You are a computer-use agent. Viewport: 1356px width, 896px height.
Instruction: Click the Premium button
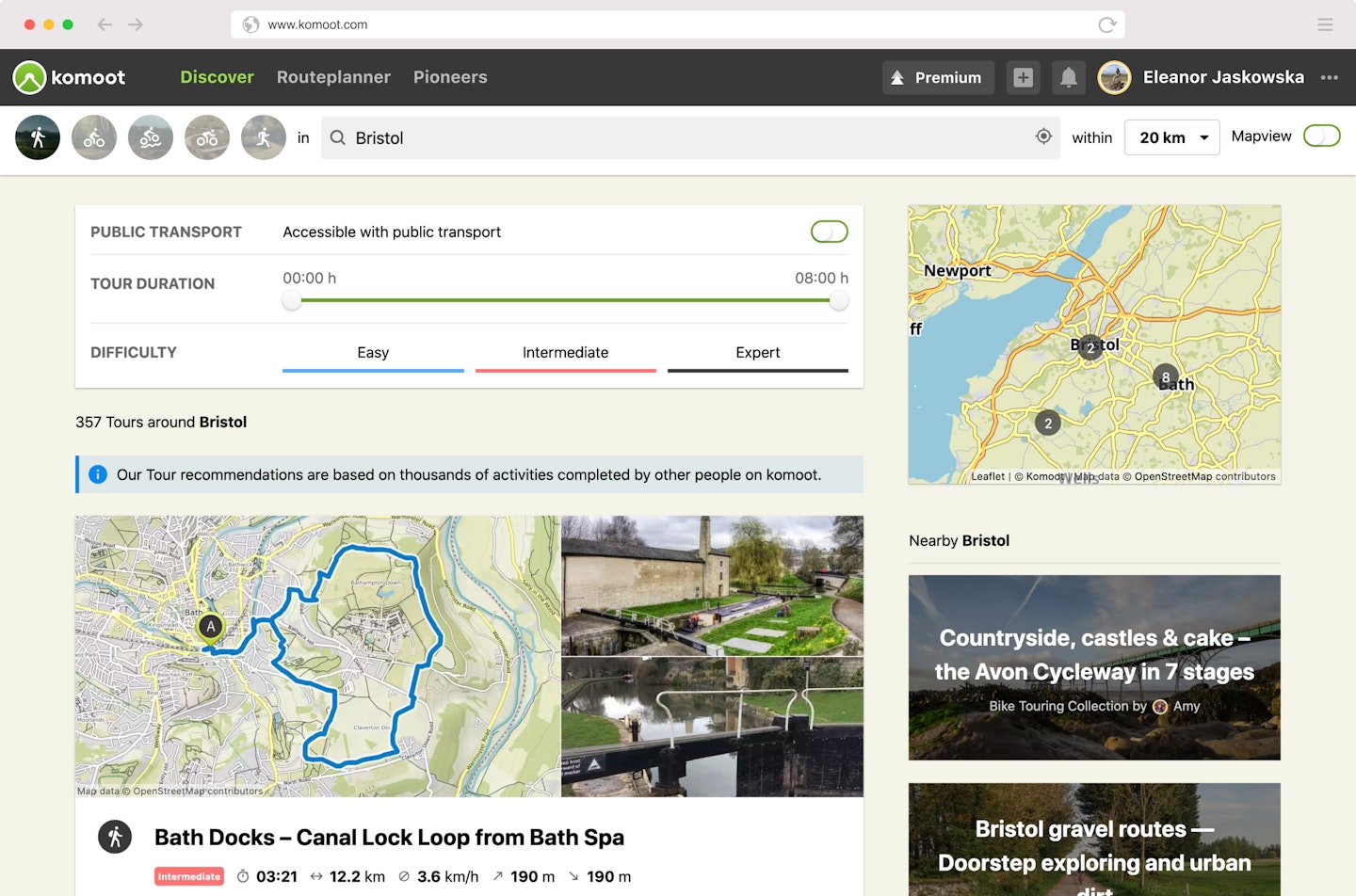937,77
